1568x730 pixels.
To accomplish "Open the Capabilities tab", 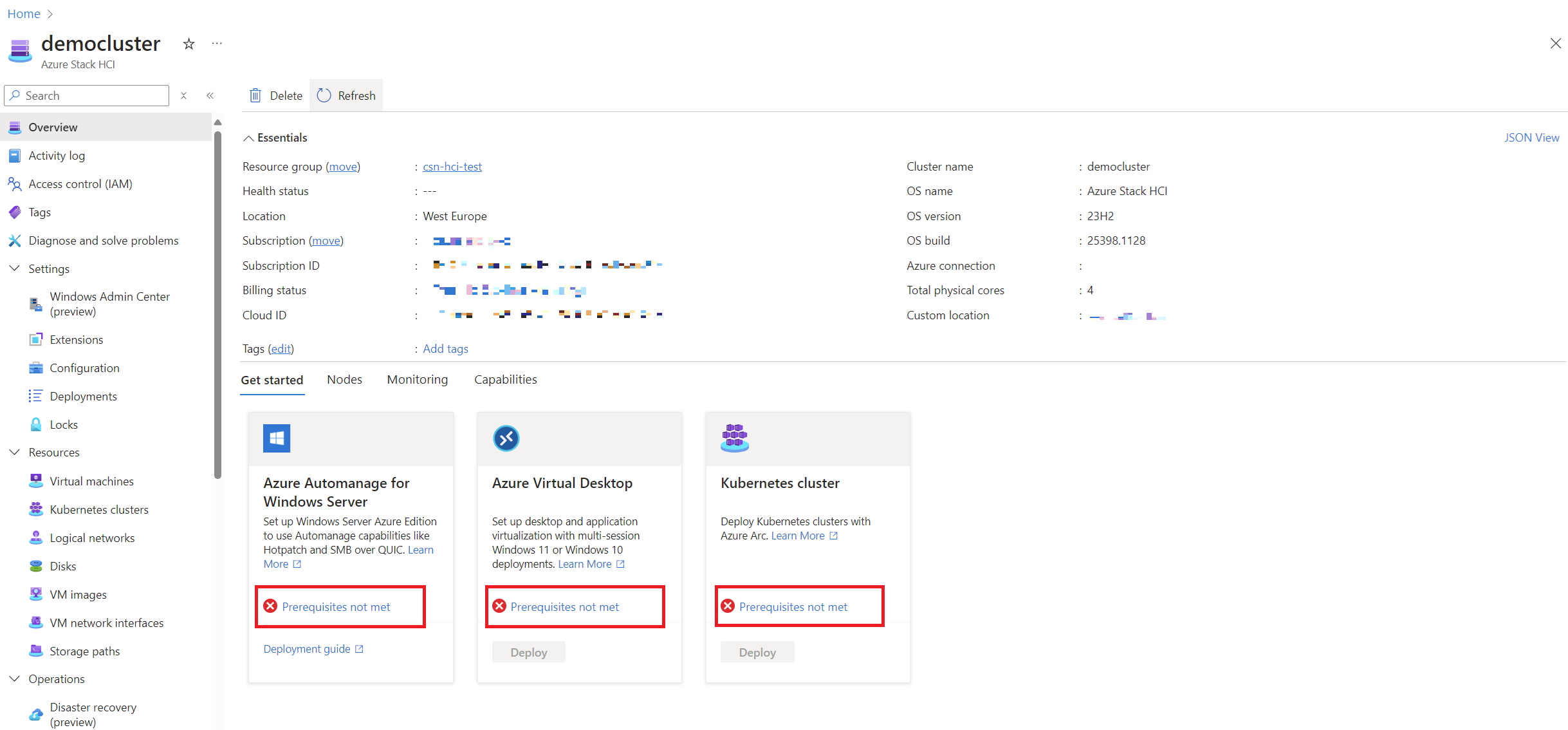I will (x=505, y=380).
